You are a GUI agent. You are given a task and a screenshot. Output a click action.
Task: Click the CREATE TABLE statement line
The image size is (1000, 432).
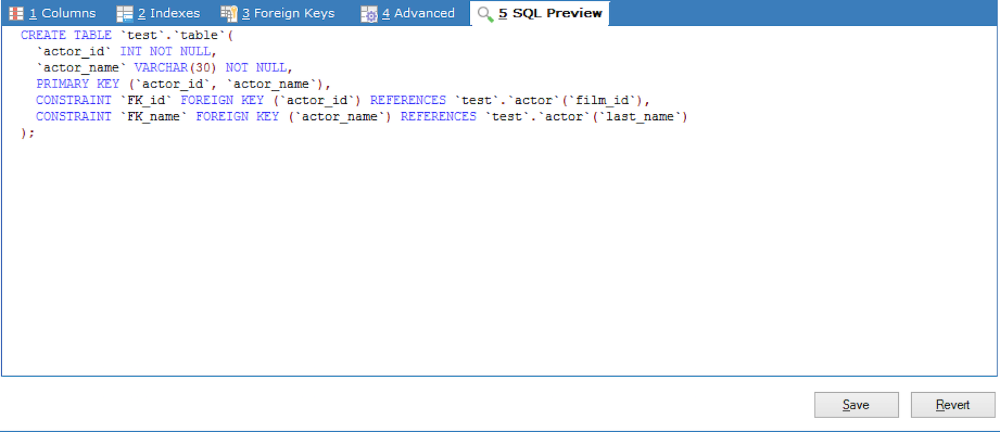(128, 35)
